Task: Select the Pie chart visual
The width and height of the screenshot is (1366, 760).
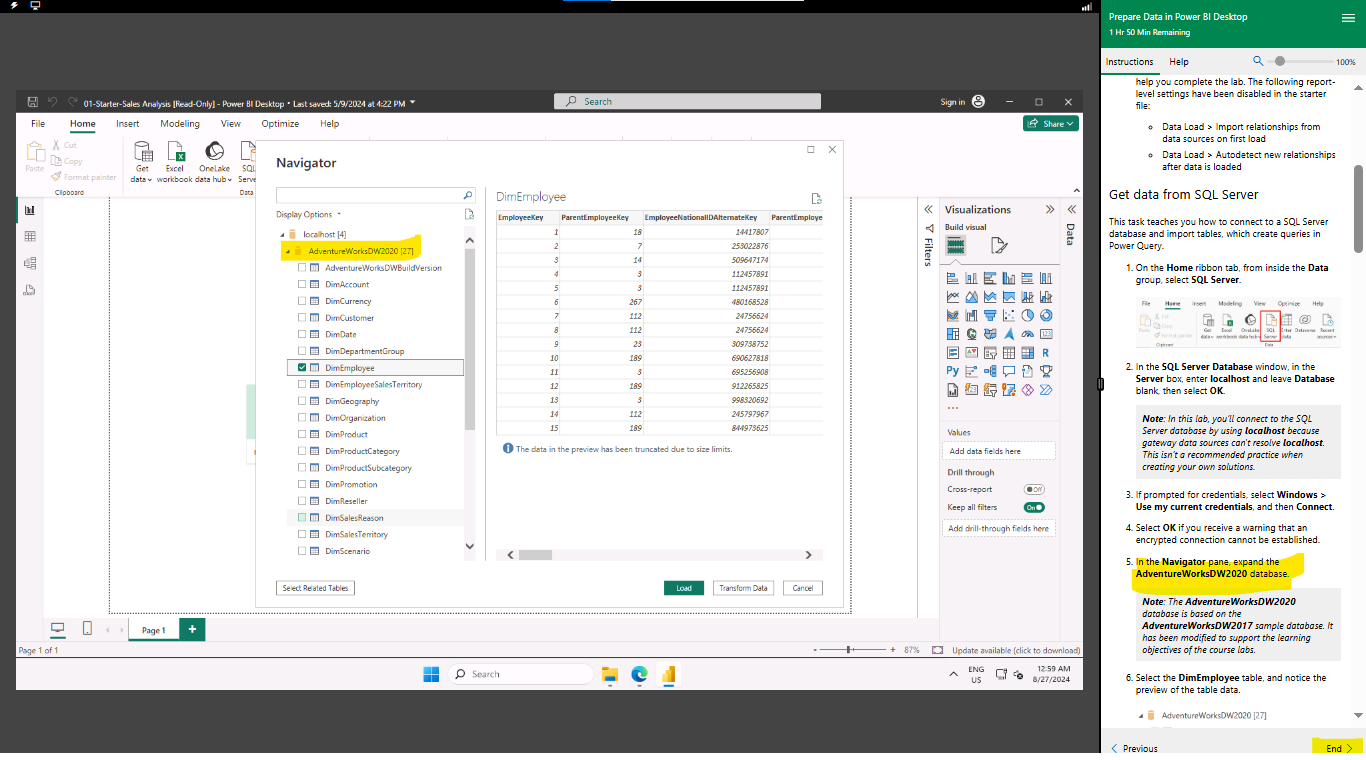Action: pyautogui.click(x=1028, y=315)
